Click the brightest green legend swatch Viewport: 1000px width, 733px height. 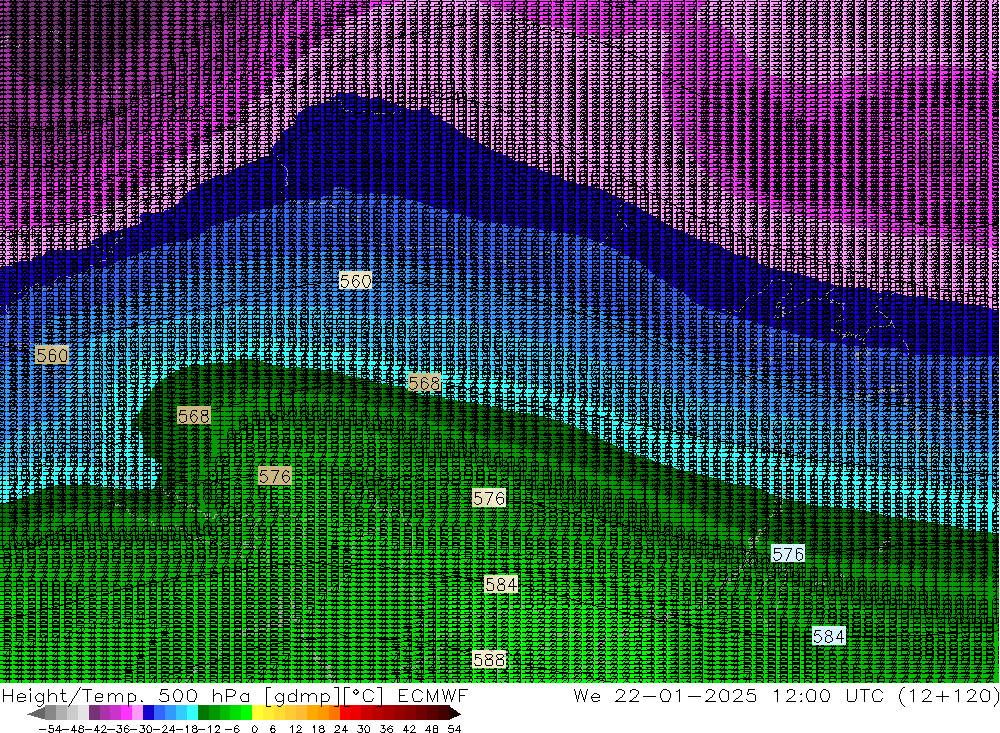[x=247, y=713]
